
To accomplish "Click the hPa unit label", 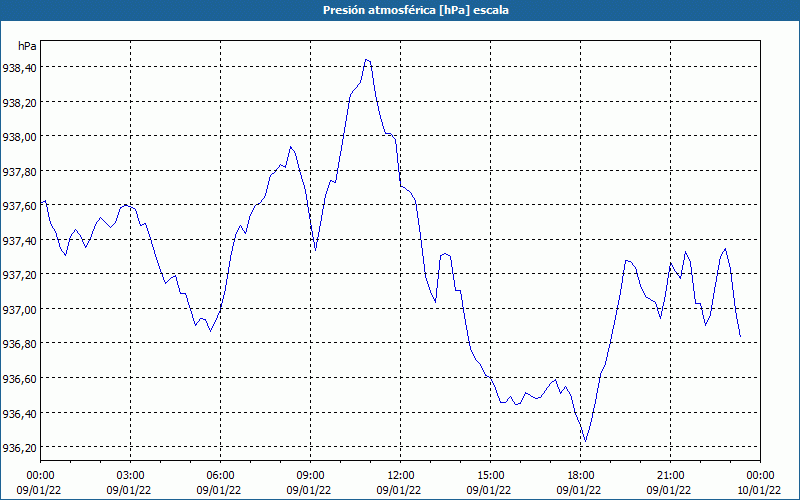I will [x=27, y=46].
